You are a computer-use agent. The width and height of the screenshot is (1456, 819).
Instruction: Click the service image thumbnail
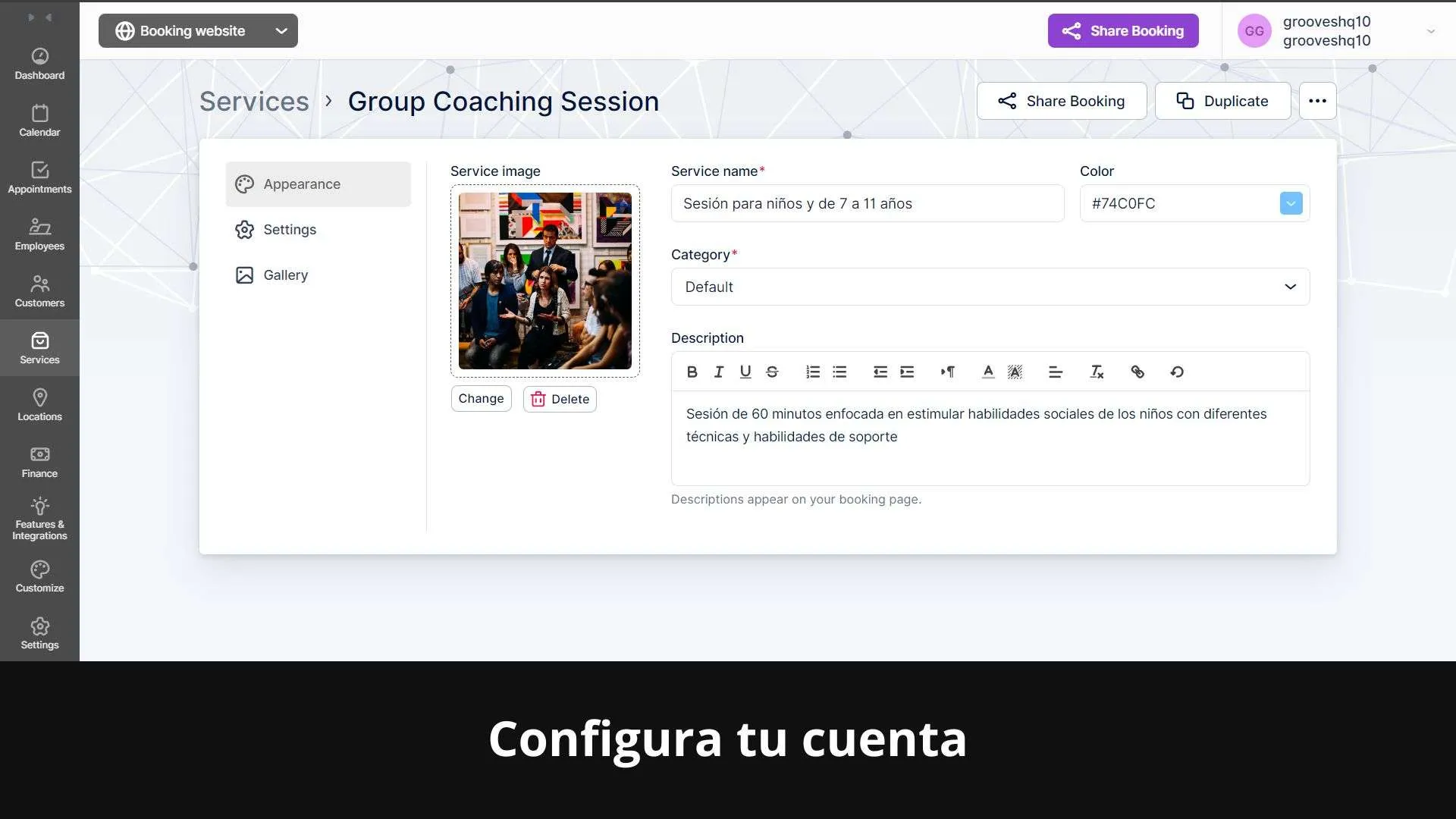click(545, 282)
